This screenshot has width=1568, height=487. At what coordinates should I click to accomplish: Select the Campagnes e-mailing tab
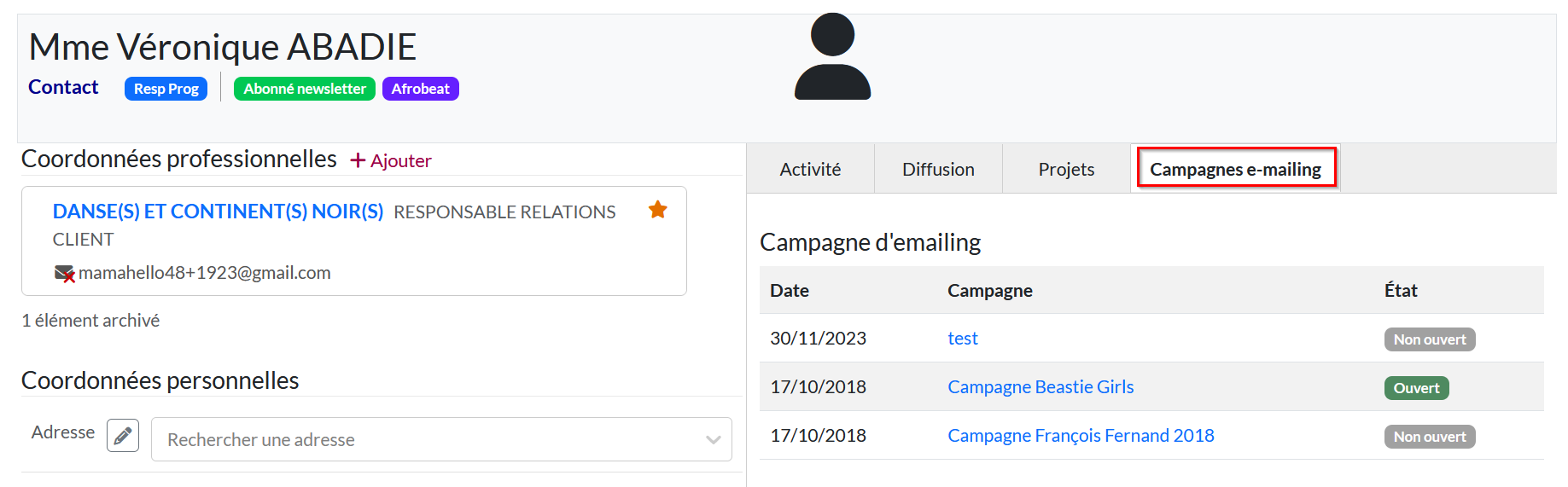coord(1235,169)
